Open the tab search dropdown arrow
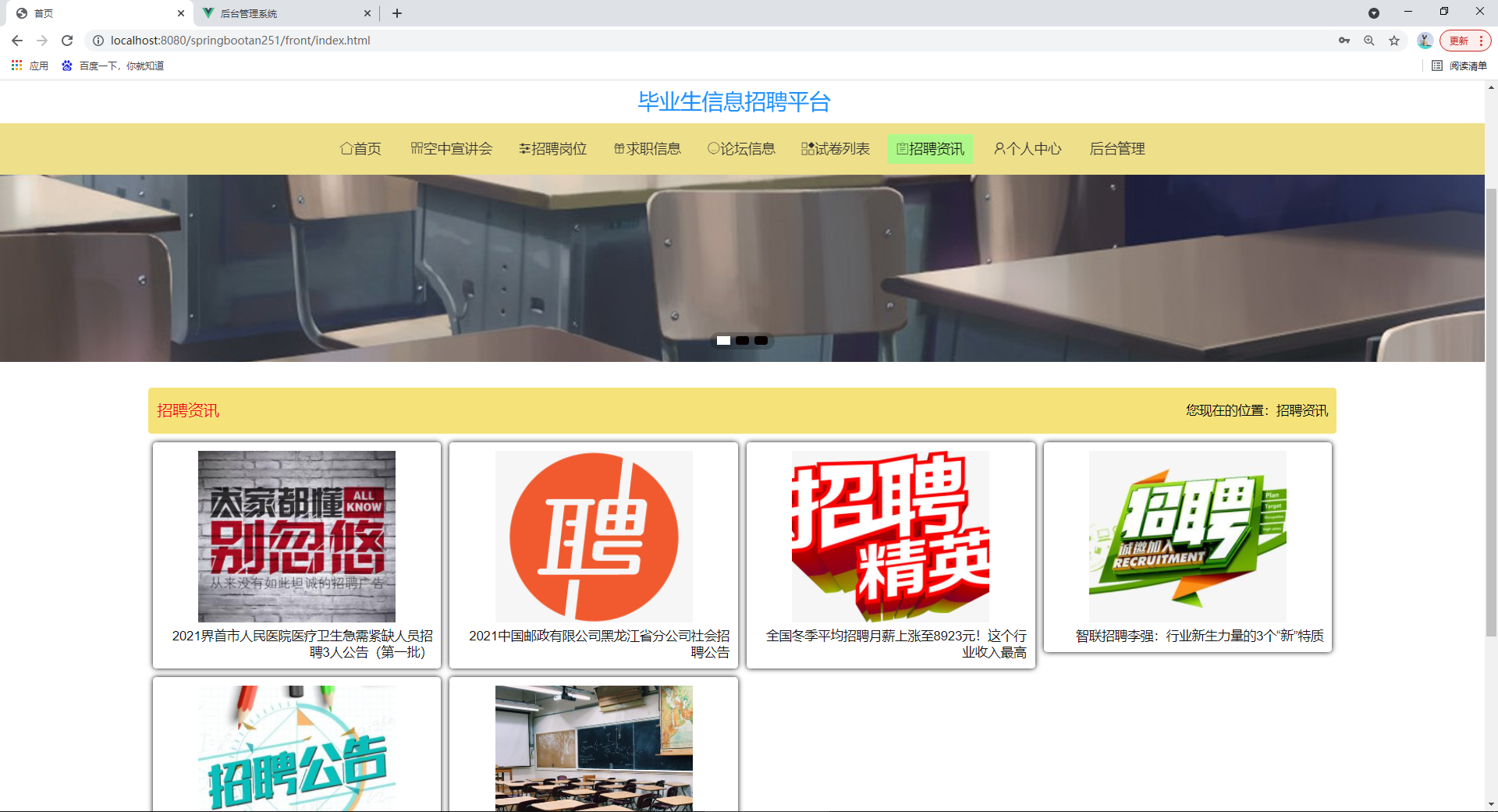Viewport: 1498px width, 812px height. tap(1374, 13)
